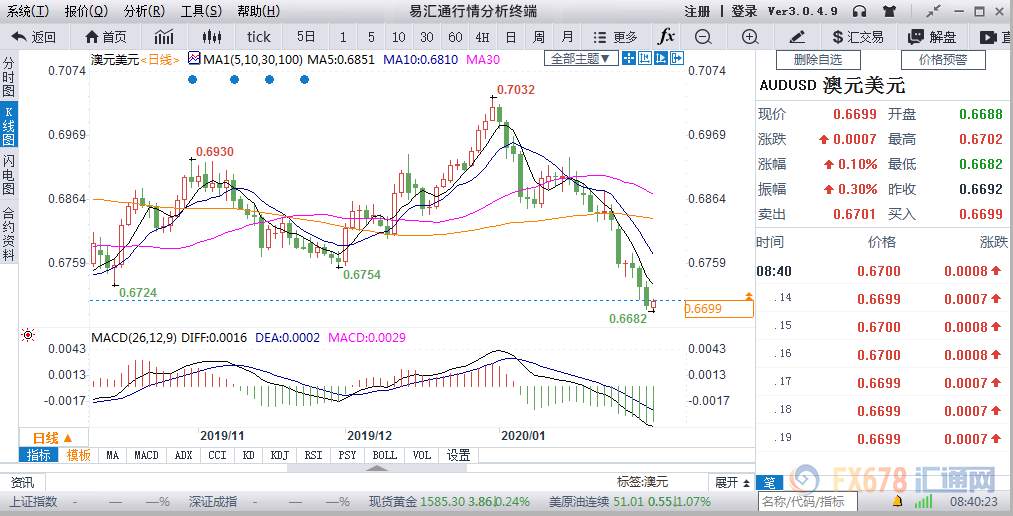
Task: Click 美原油连续 quote in status bar
Action: click(x=630, y=501)
